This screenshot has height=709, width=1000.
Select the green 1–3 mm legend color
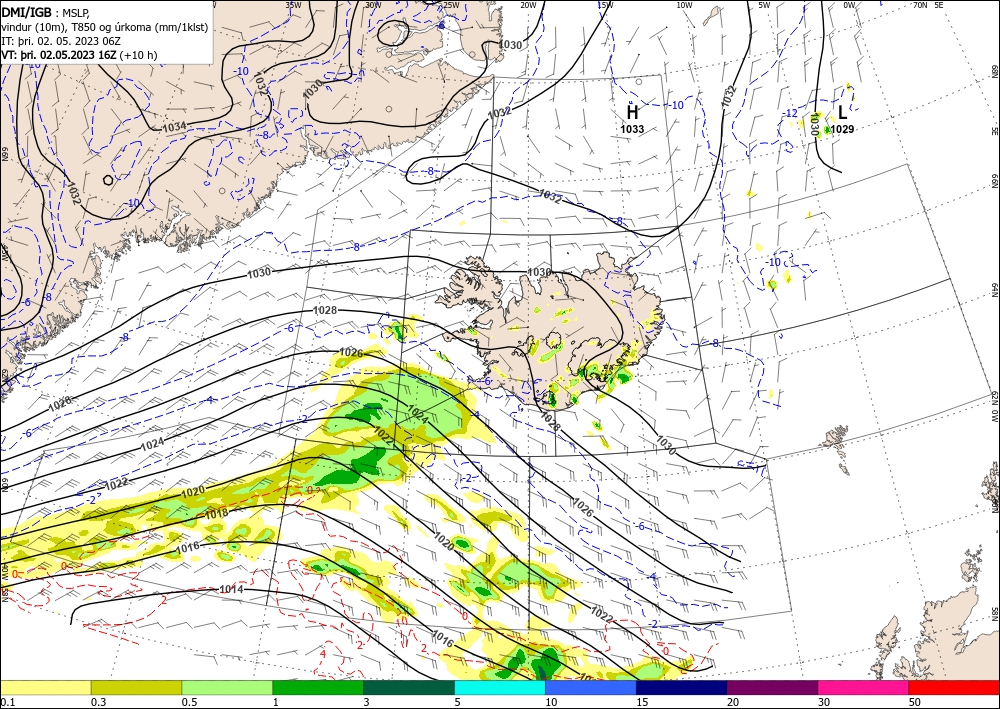click(318, 687)
